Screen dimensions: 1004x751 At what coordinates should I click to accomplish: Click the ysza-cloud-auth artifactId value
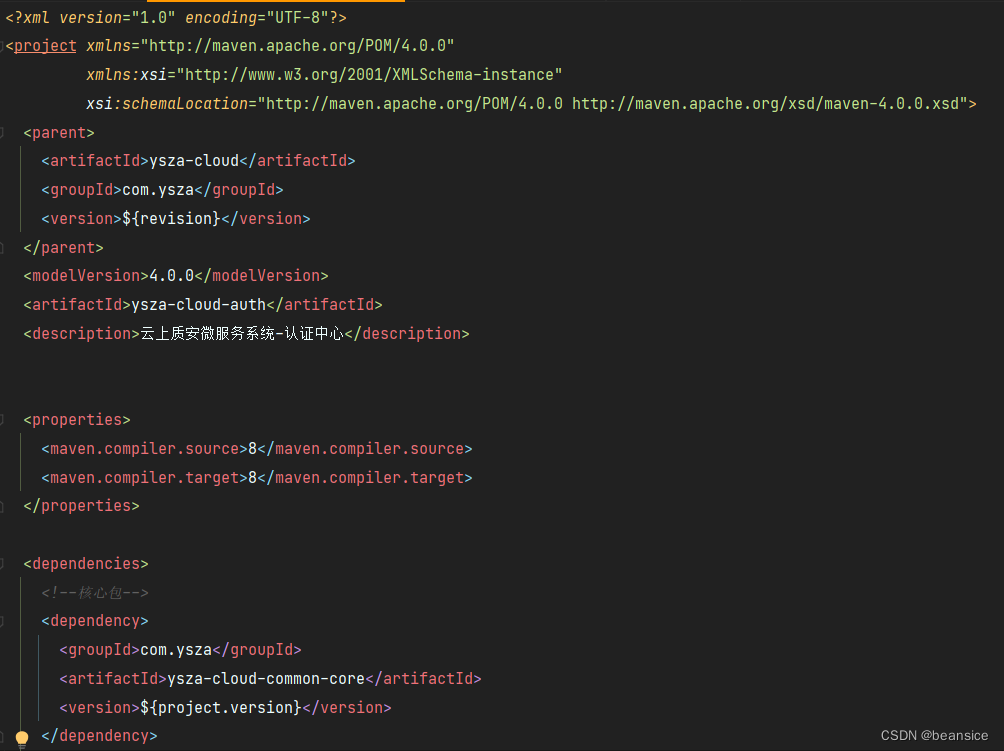tap(198, 304)
